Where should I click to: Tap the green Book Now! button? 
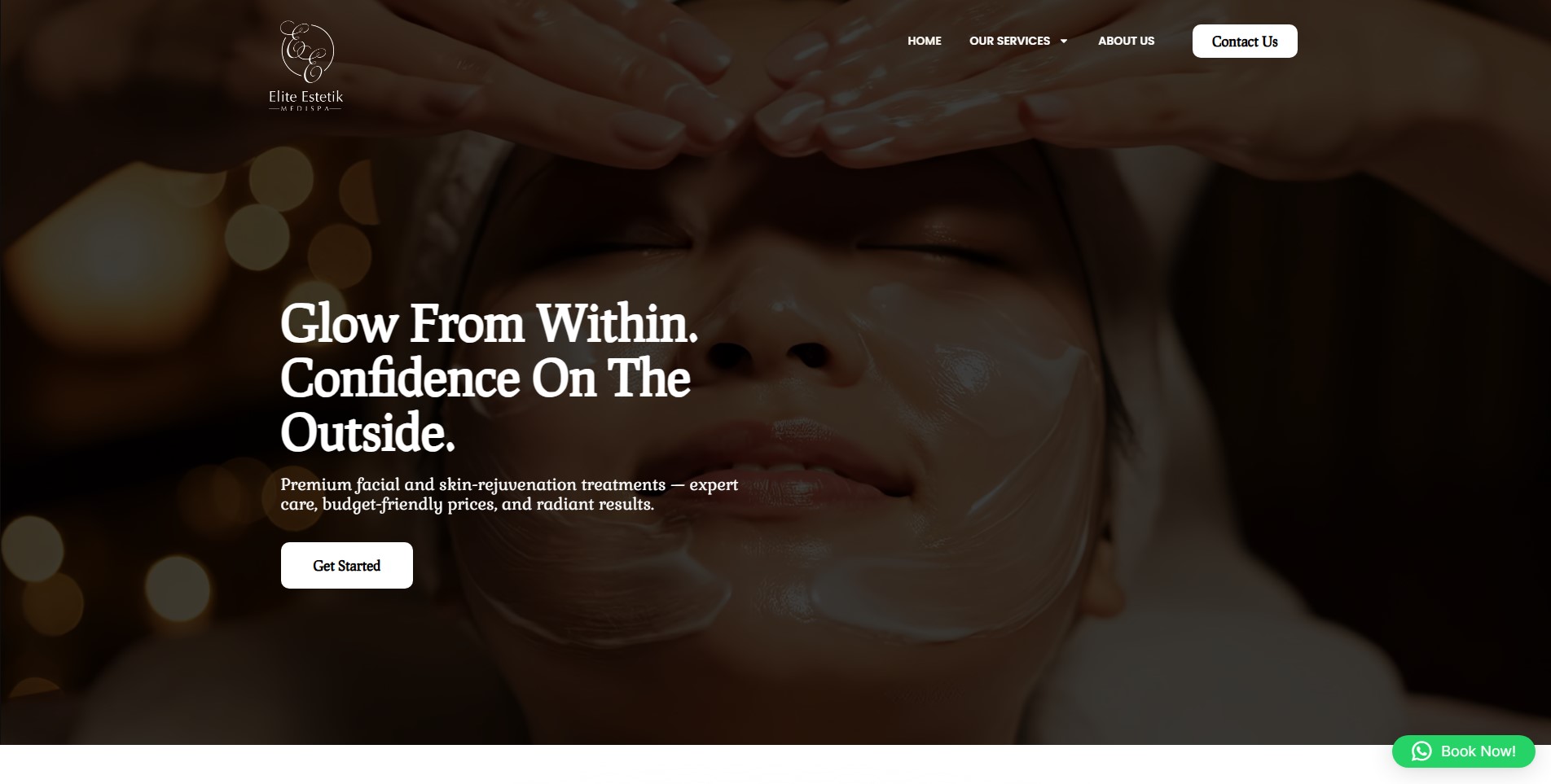pyautogui.click(x=1463, y=751)
